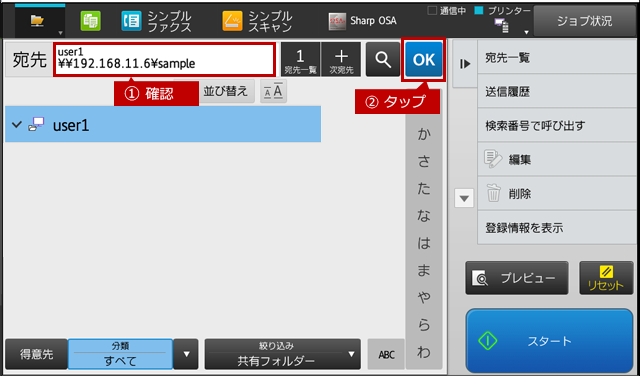640x376 pixels.
Task: Tap the shared folder icon beside user1
Action: pos(36,124)
